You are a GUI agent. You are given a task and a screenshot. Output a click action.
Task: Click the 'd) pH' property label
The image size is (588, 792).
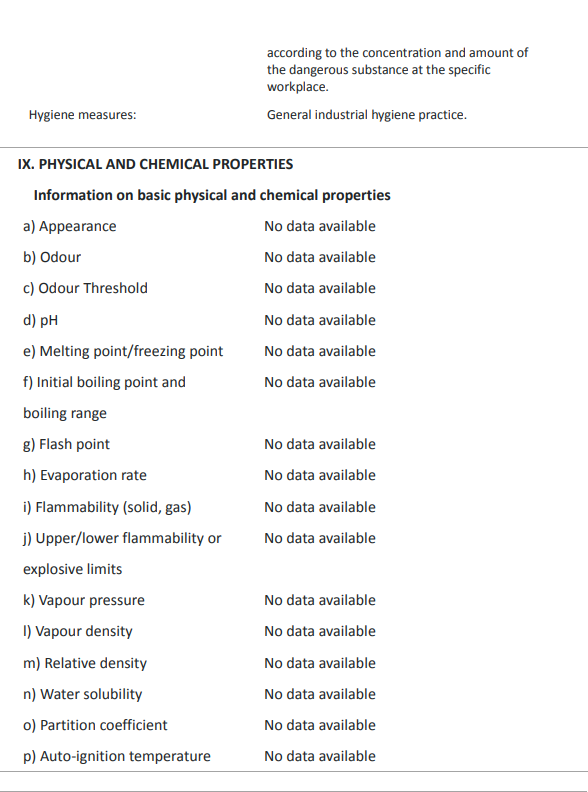click(40, 320)
